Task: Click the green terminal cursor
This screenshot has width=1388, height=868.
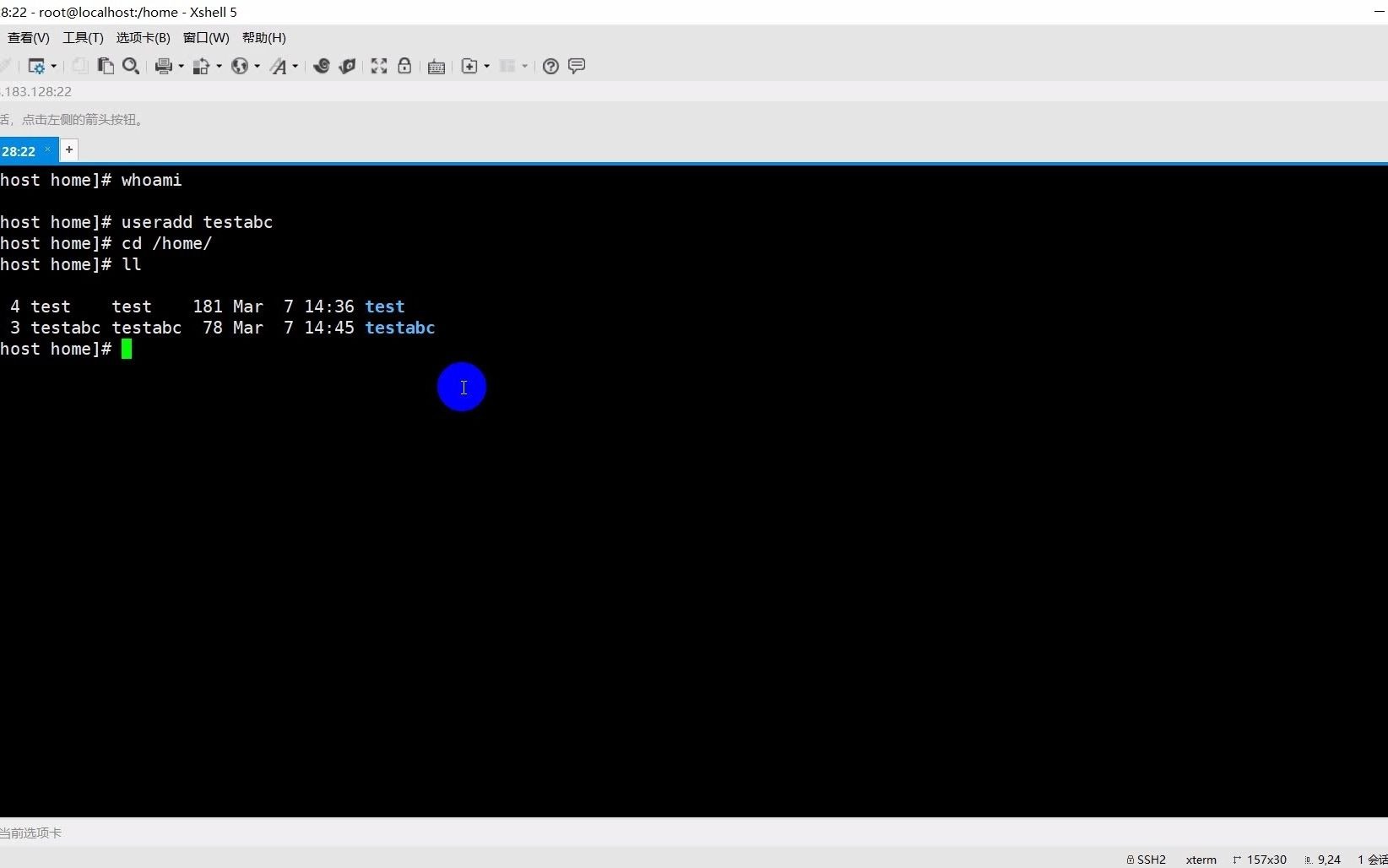Action: pos(127,349)
